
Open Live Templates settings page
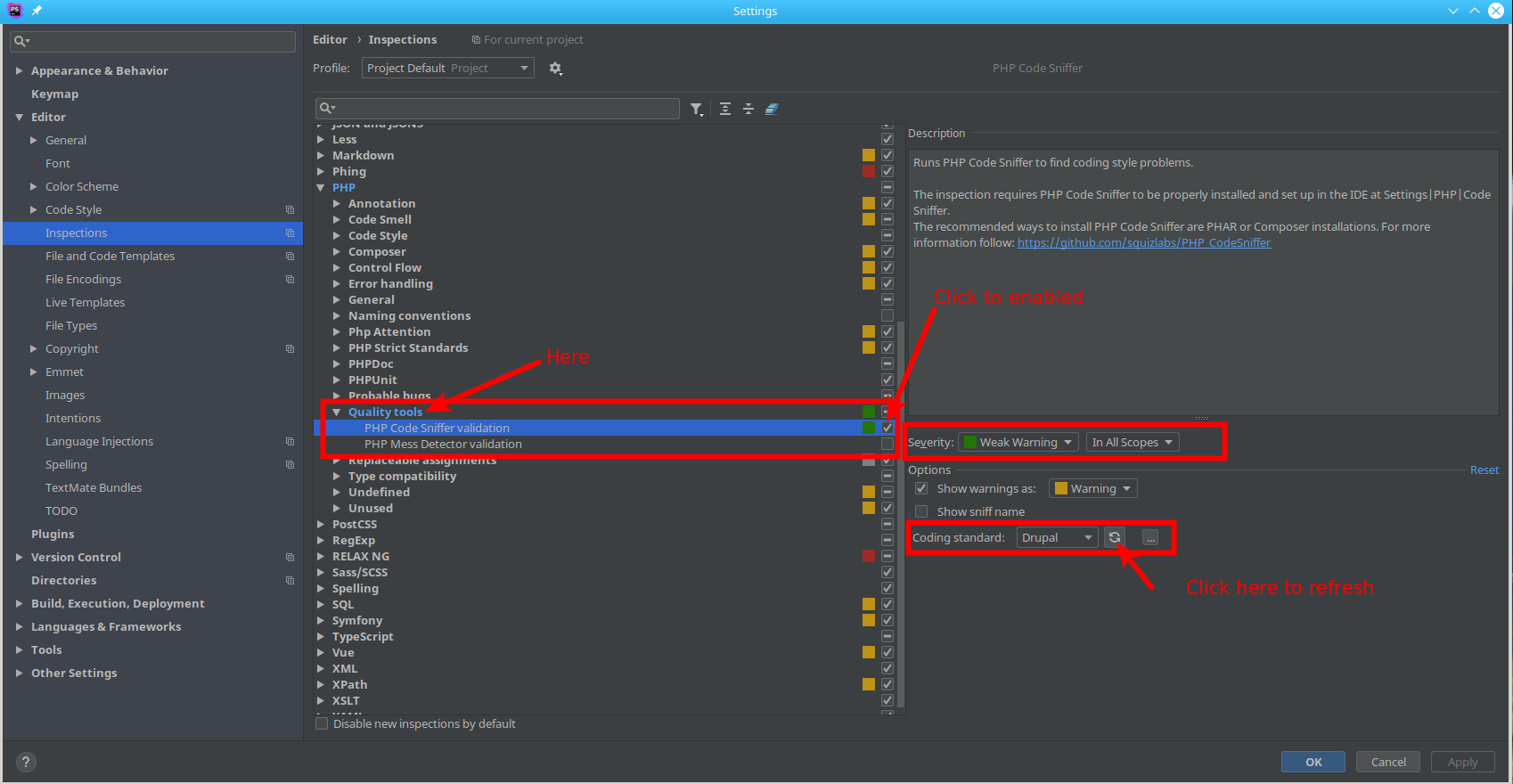coord(85,302)
